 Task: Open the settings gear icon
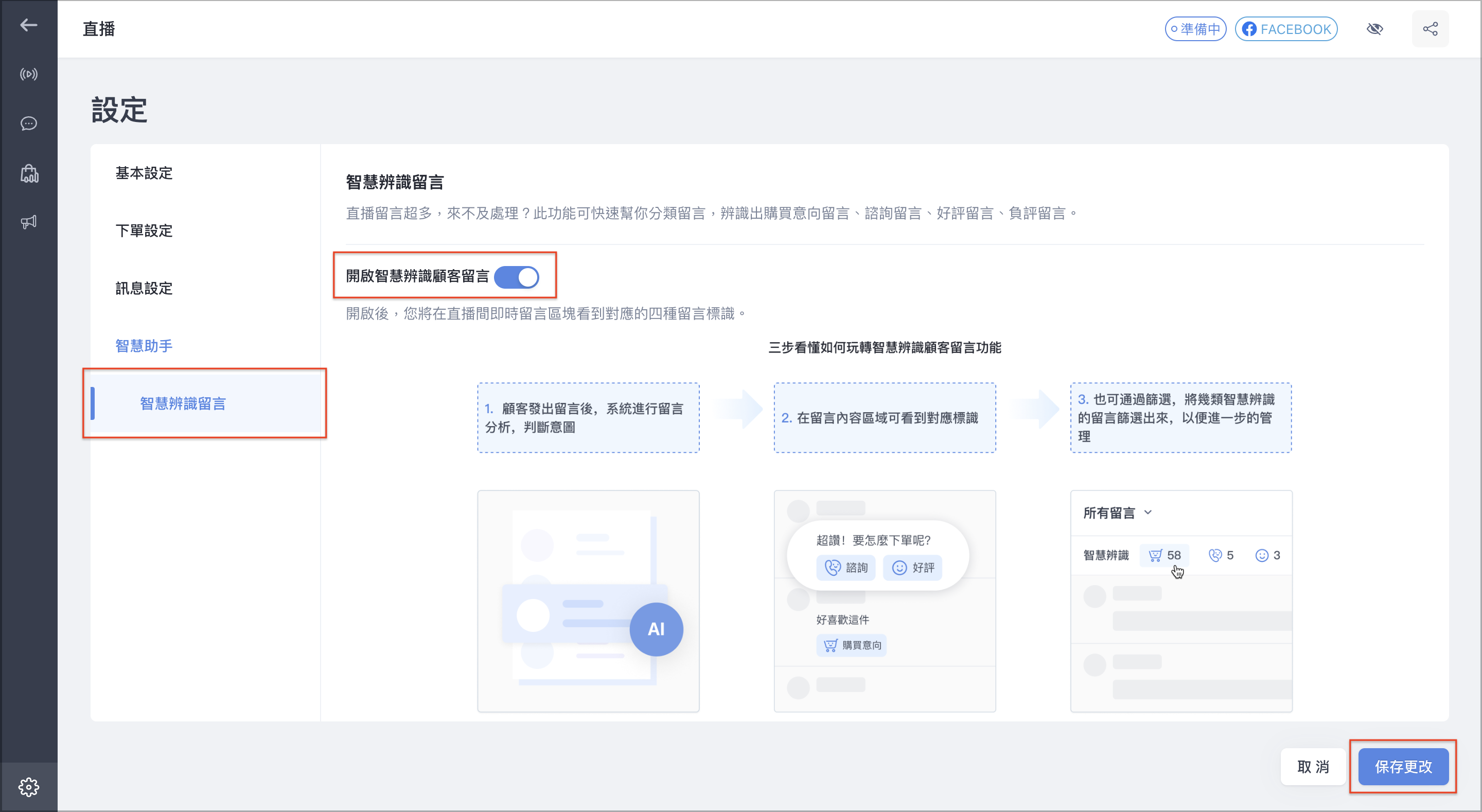click(x=28, y=787)
